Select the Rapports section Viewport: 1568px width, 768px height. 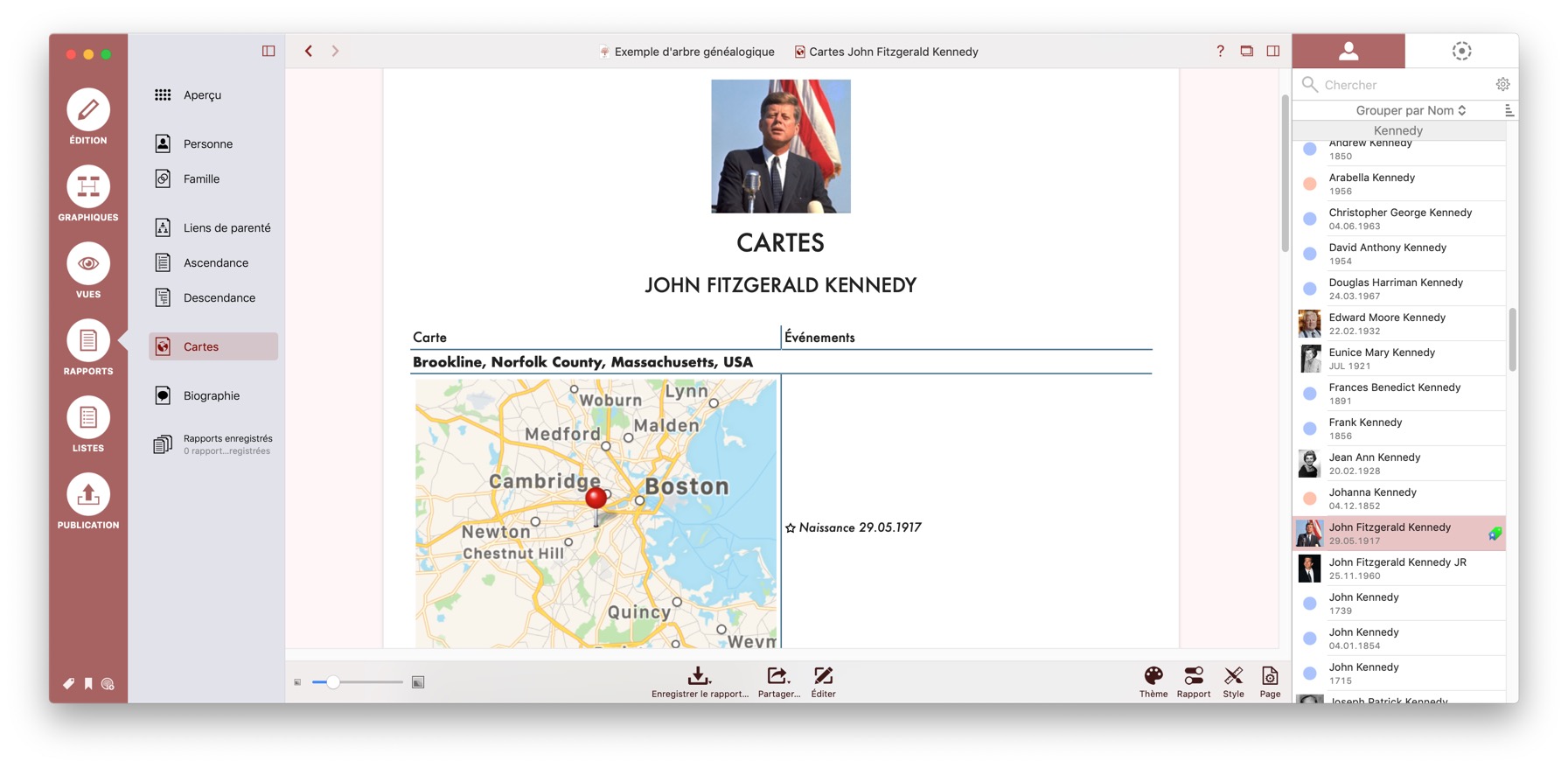(88, 347)
